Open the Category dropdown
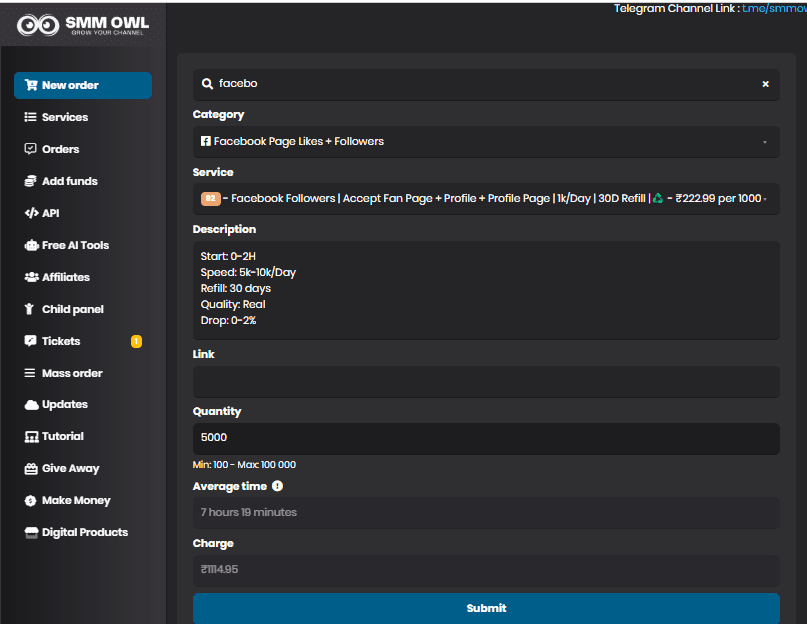807x624 pixels. coord(485,142)
